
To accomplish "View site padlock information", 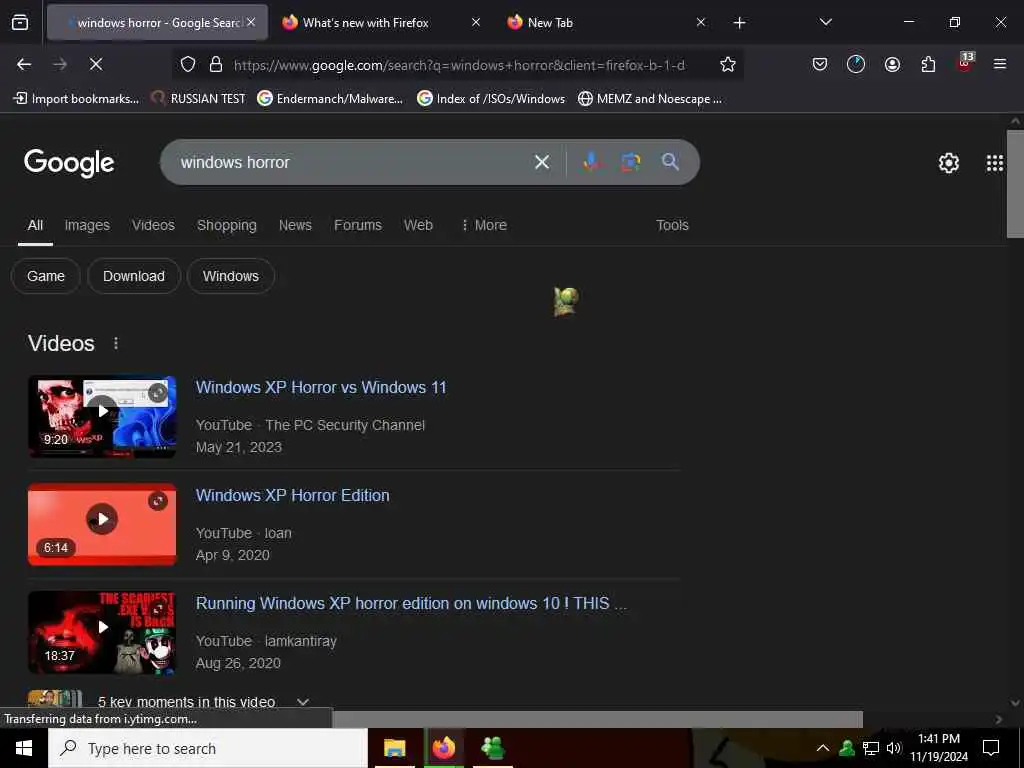I will tap(216, 65).
